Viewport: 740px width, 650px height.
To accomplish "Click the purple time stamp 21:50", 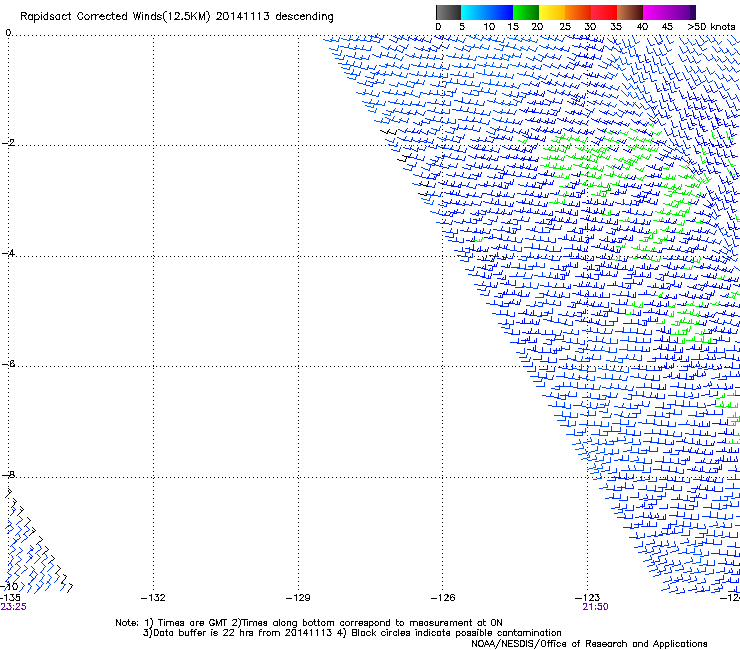I will coord(595,607).
